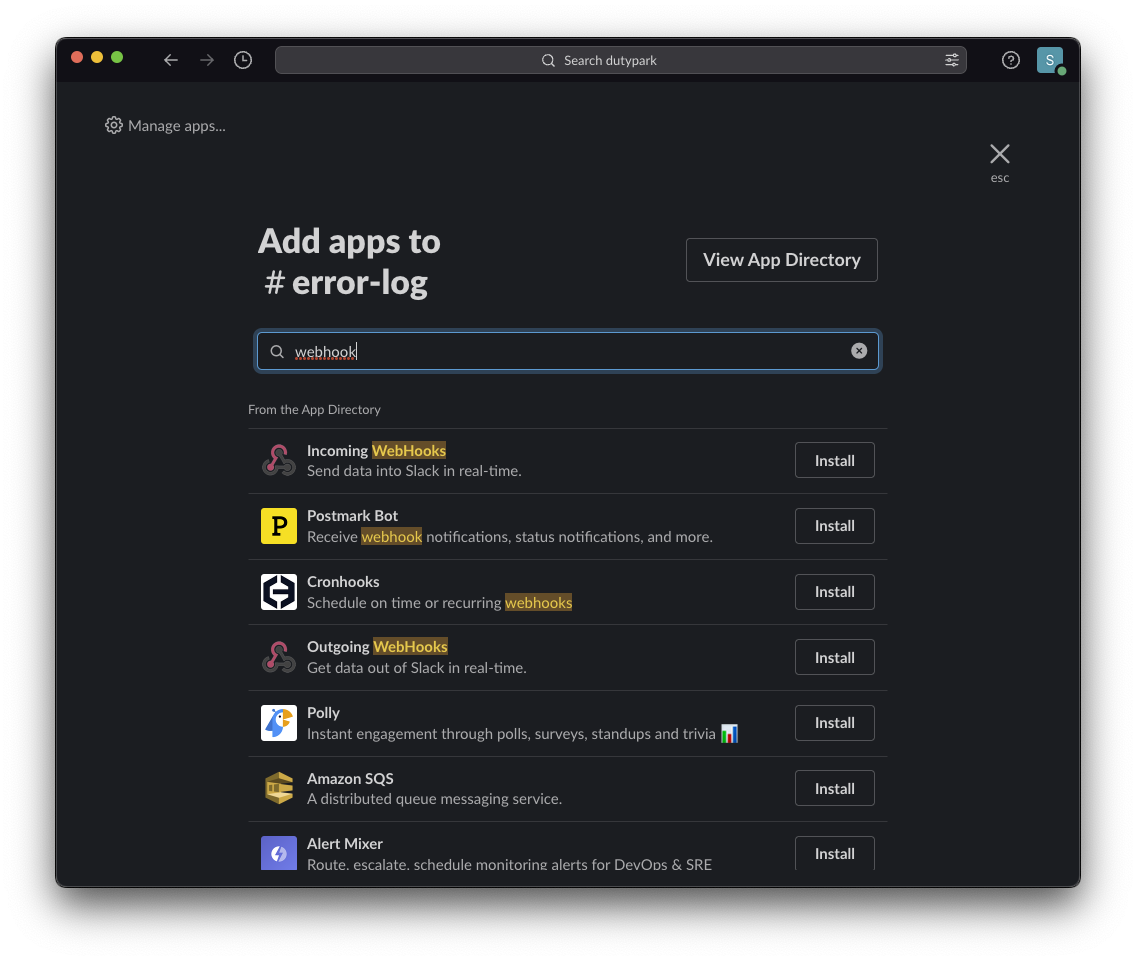Click in the webhook app search field

(x=568, y=351)
